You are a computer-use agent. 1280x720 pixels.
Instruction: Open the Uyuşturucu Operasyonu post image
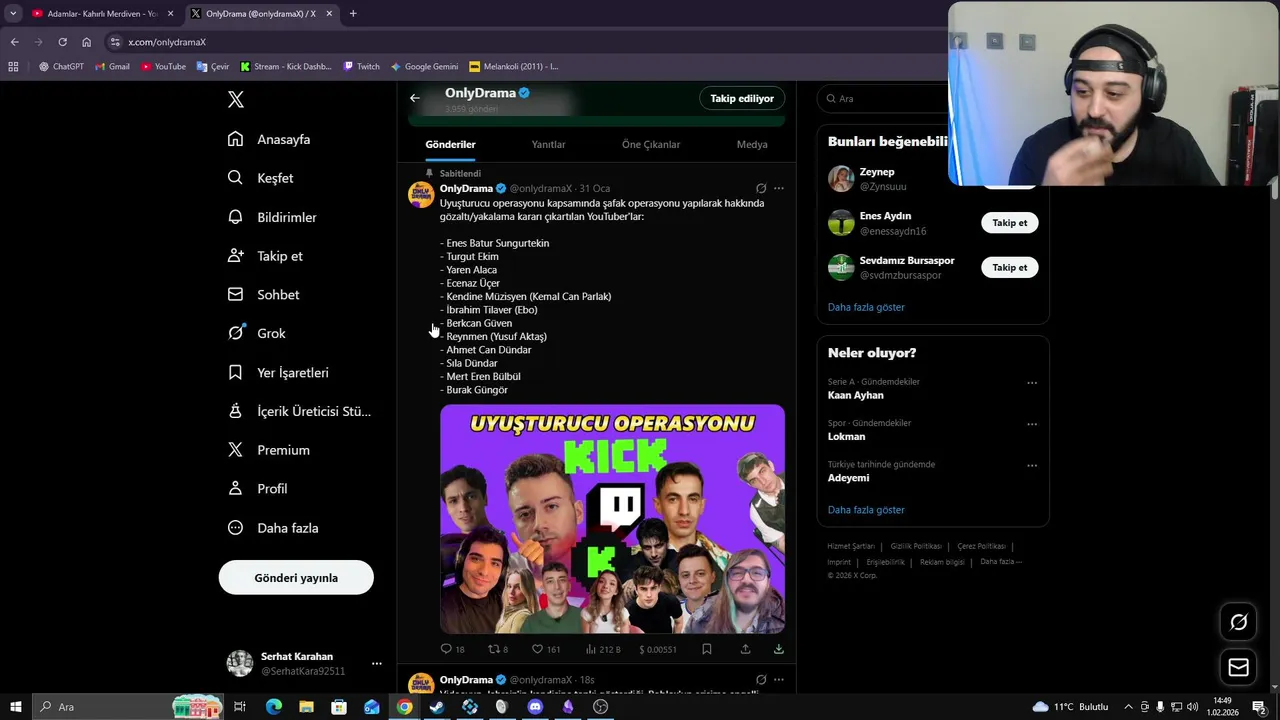coord(612,519)
